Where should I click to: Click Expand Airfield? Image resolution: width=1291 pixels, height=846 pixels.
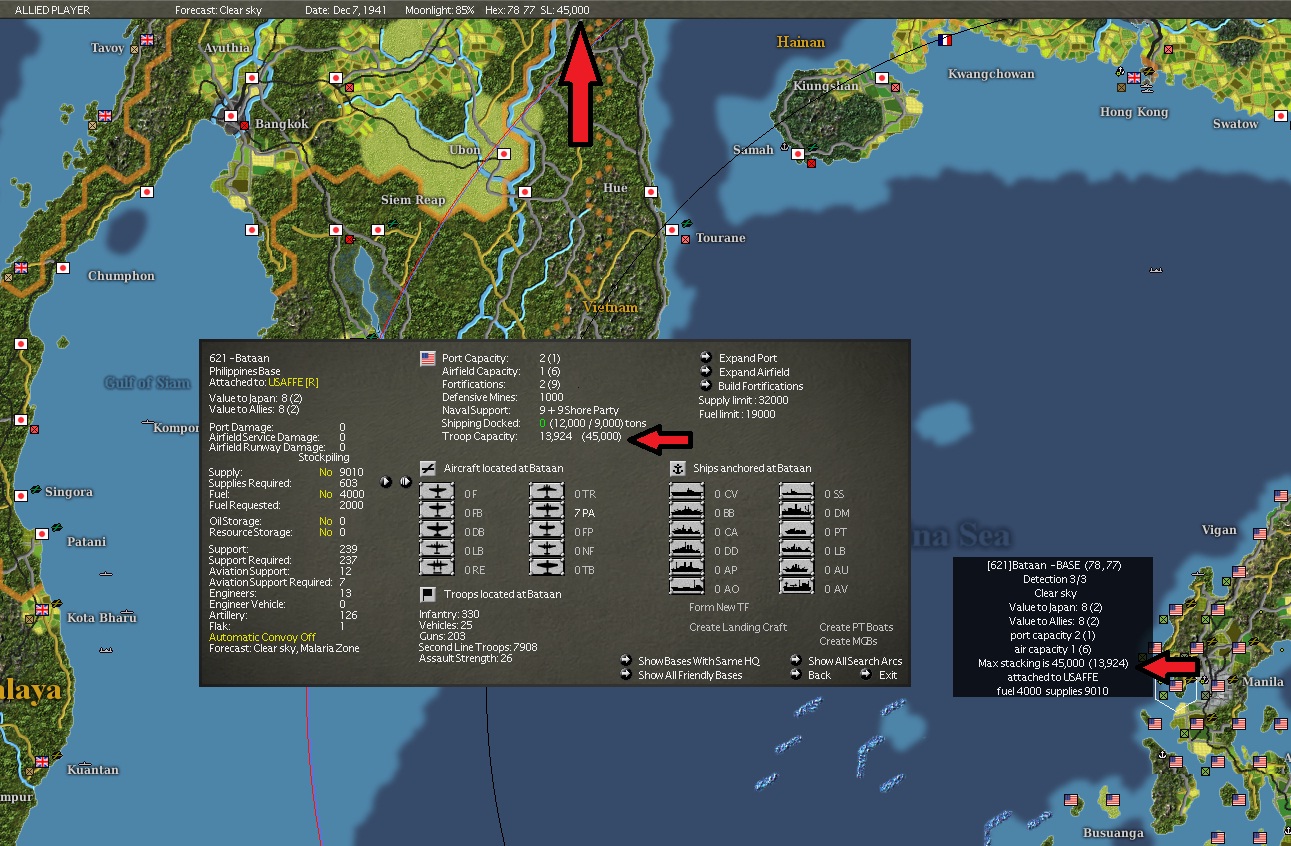click(x=754, y=372)
